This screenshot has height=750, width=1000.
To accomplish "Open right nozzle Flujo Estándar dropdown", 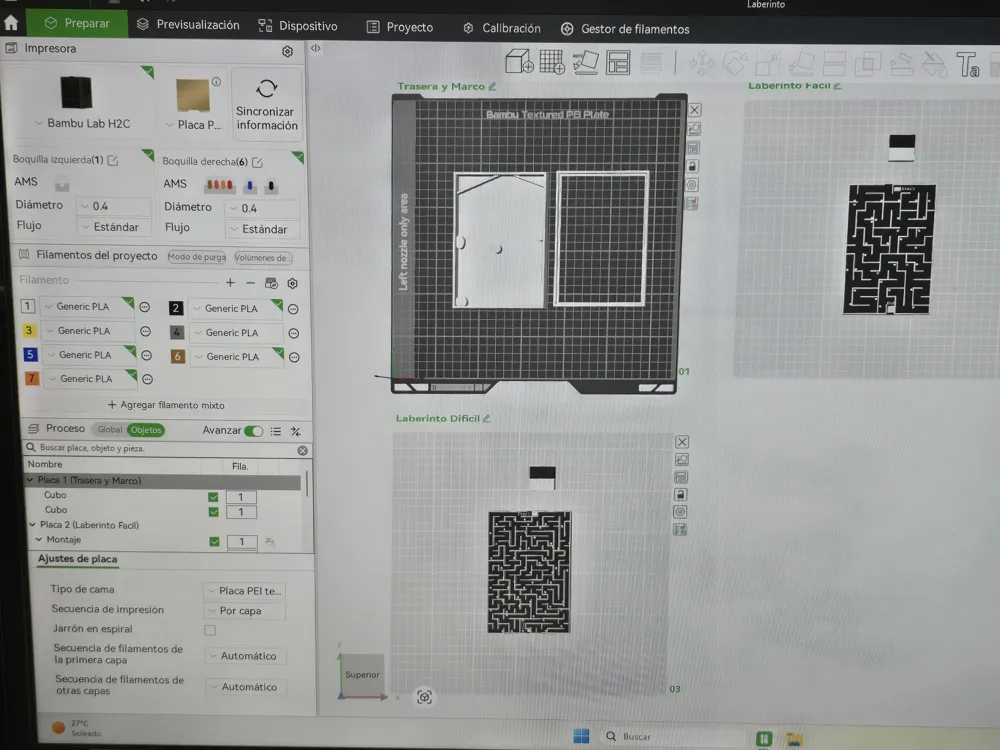I will (262, 229).
